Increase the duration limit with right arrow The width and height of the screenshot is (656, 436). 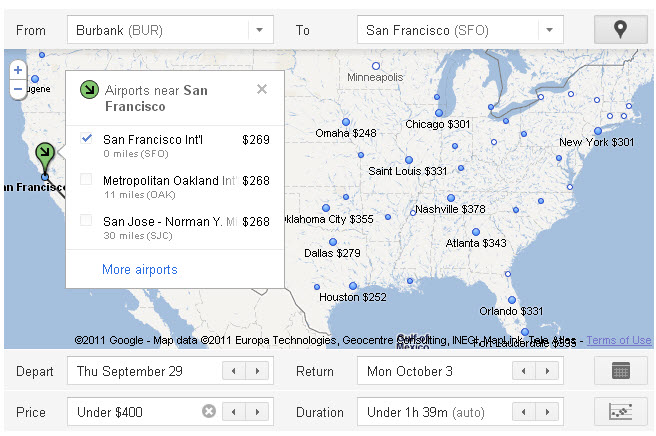(x=547, y=412)
